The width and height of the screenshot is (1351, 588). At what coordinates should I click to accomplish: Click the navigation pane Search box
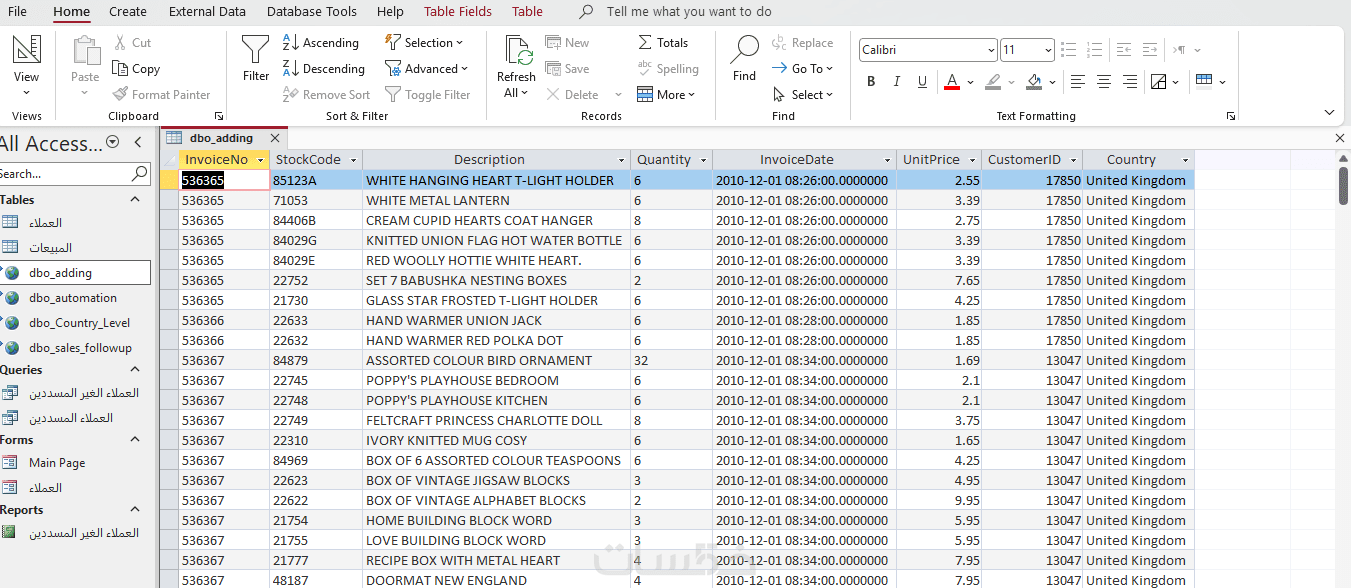click(x=66, y=174)
